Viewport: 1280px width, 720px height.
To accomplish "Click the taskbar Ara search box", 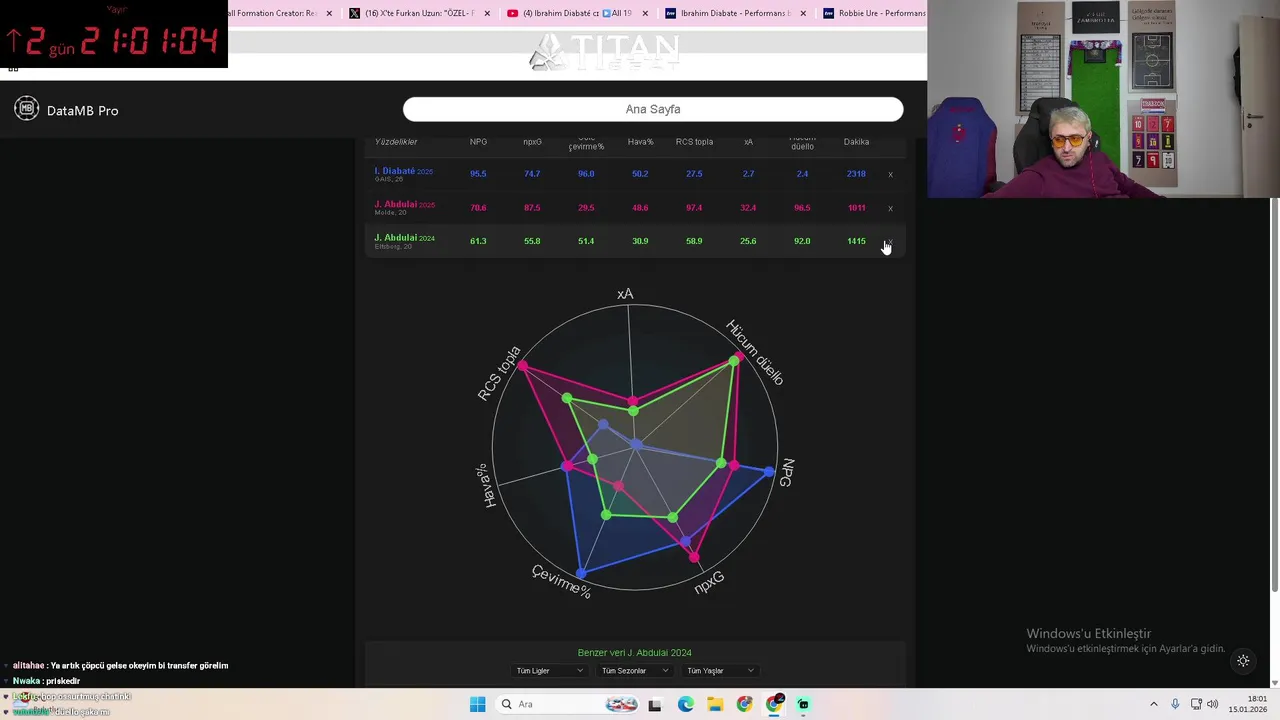I will tap(567, 704).
